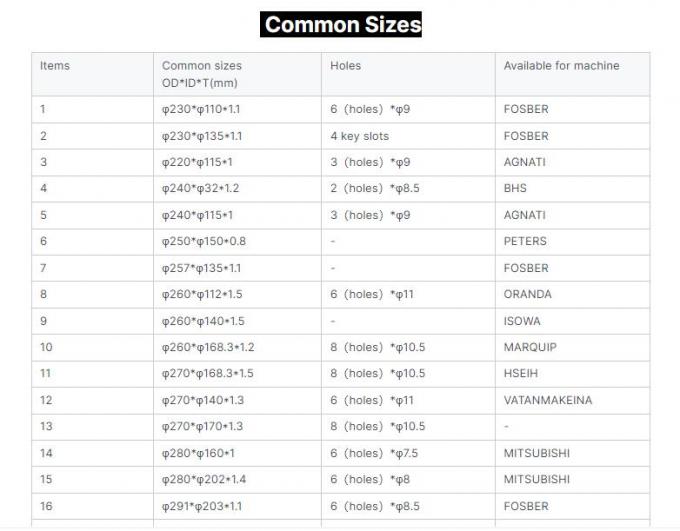The width and height of the screenshot is (680, 531).
Task: Select the φ230*φ110*1.1 size cell
Action: tap(202, 109)
